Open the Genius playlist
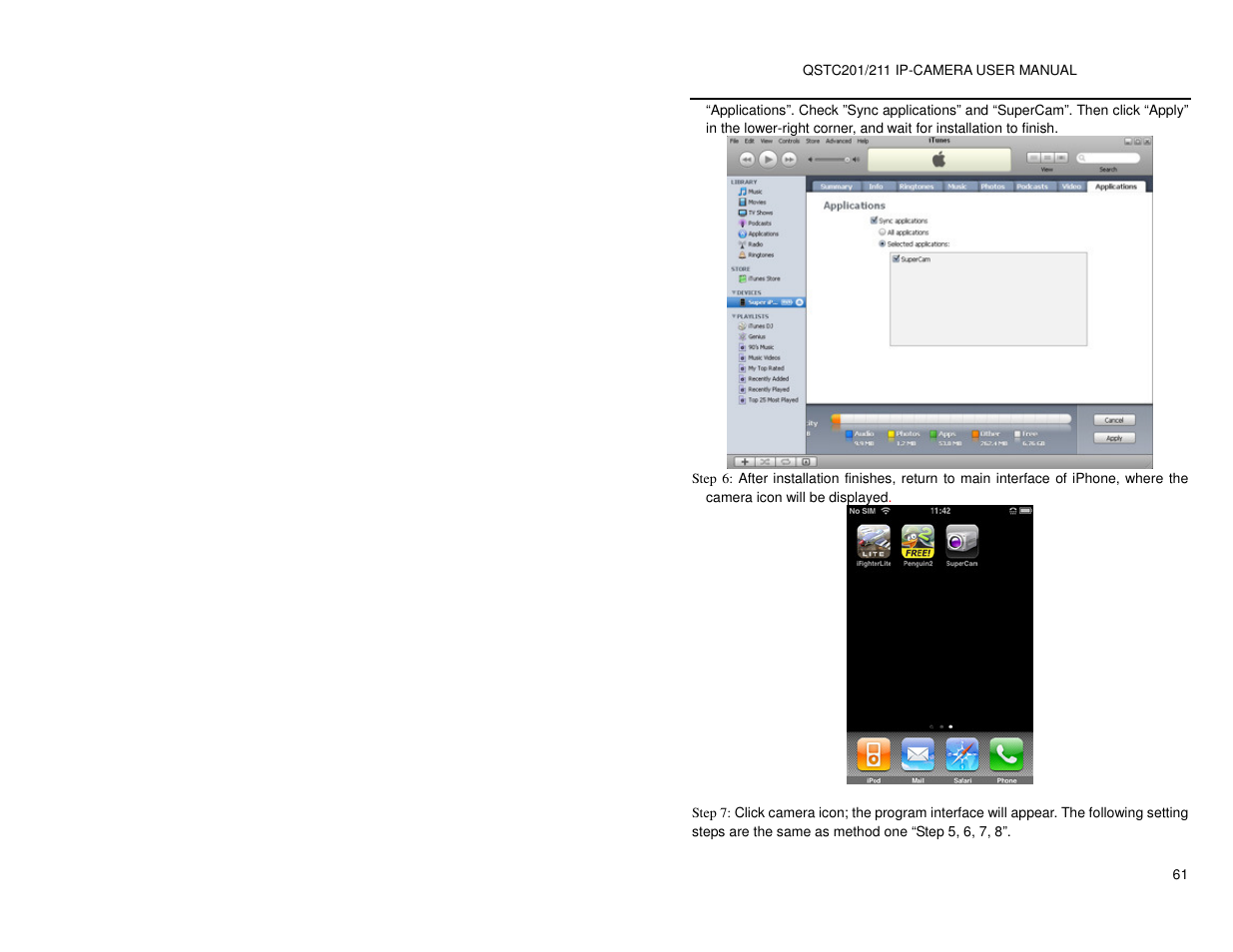The image size is (1233, 952). [x=752, y=337]
